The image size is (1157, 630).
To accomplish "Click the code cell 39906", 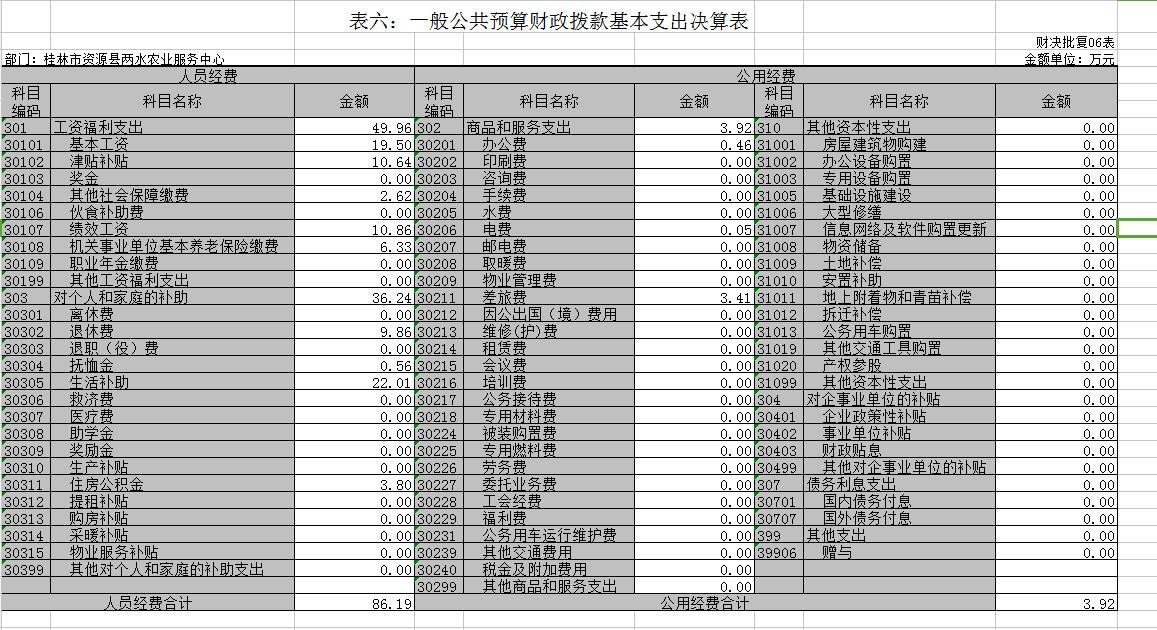I will click(777, 553).
